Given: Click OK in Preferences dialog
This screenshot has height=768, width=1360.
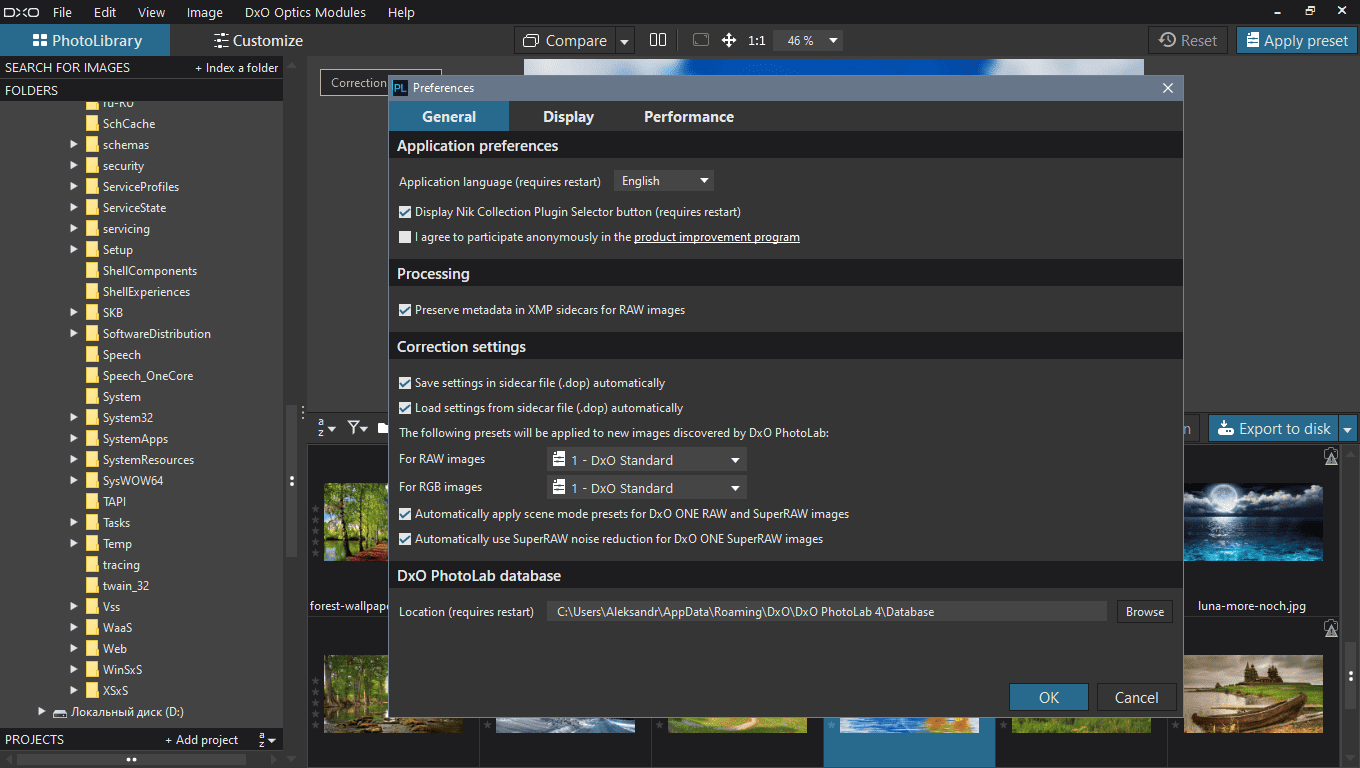Looking at the screenshot, I should pyautogui.click(x=1049, y=698).
